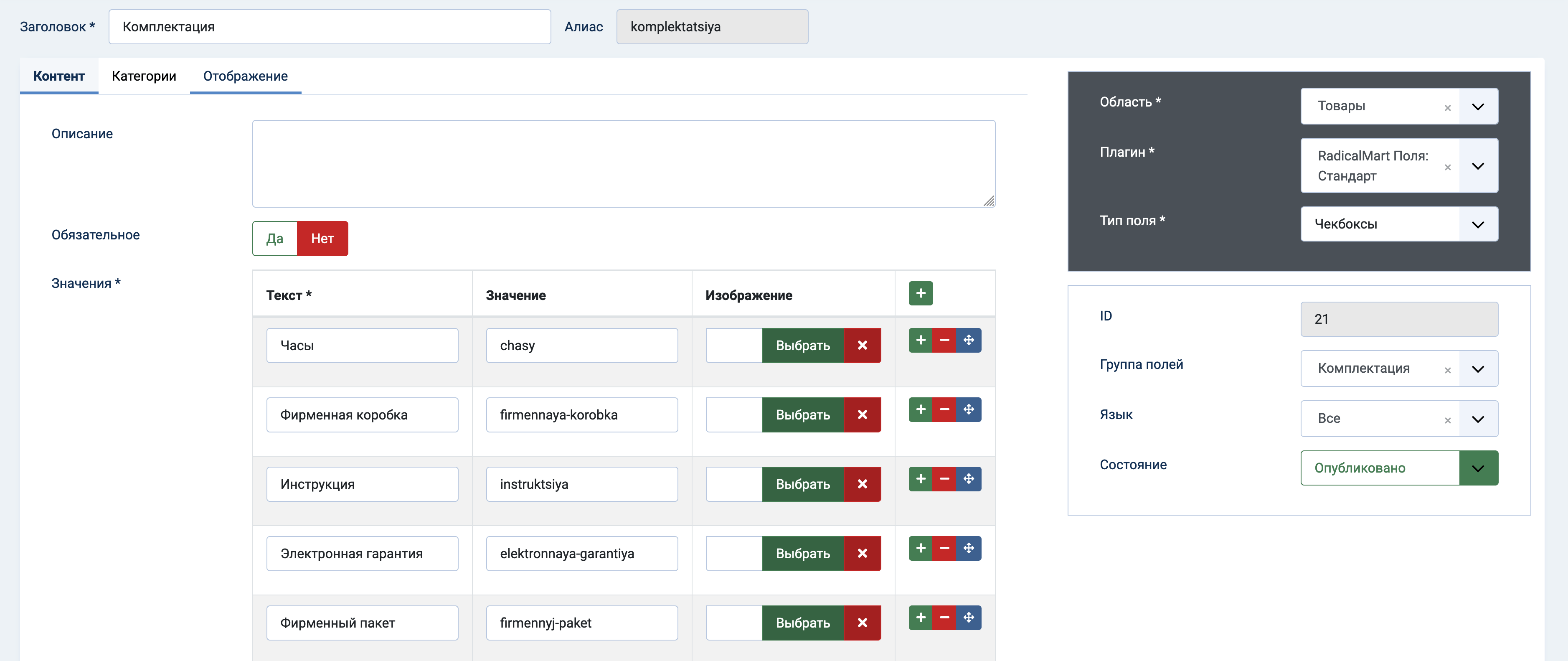Viewport: 1568px width, 661px height.
Task: Add a row after Электронная гарантия
Action: click(x=920, y=549)
